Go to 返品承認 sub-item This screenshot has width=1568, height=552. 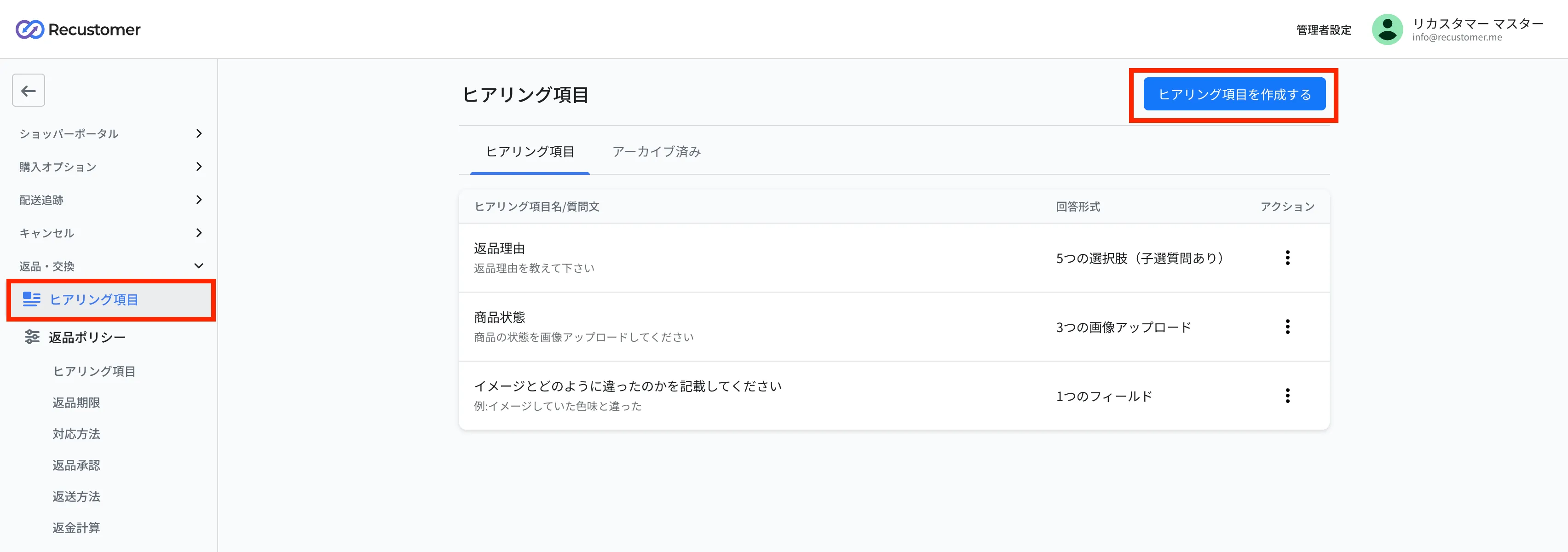76,465
